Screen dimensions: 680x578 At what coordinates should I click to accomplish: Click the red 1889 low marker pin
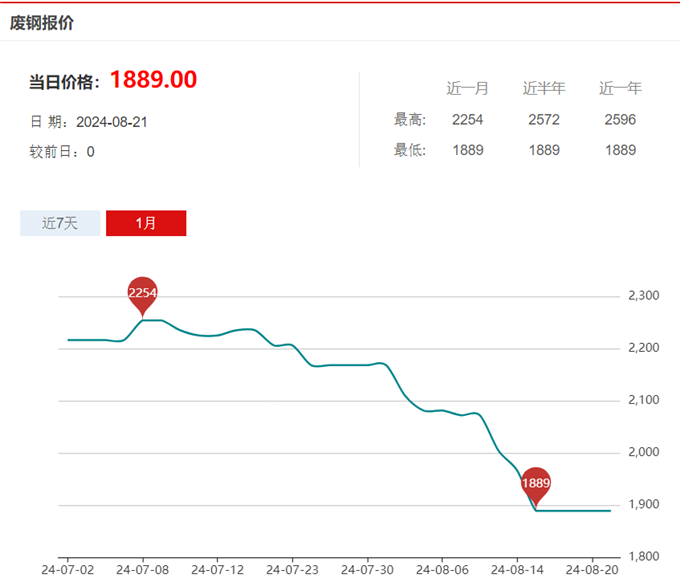[x=536, y=483]
